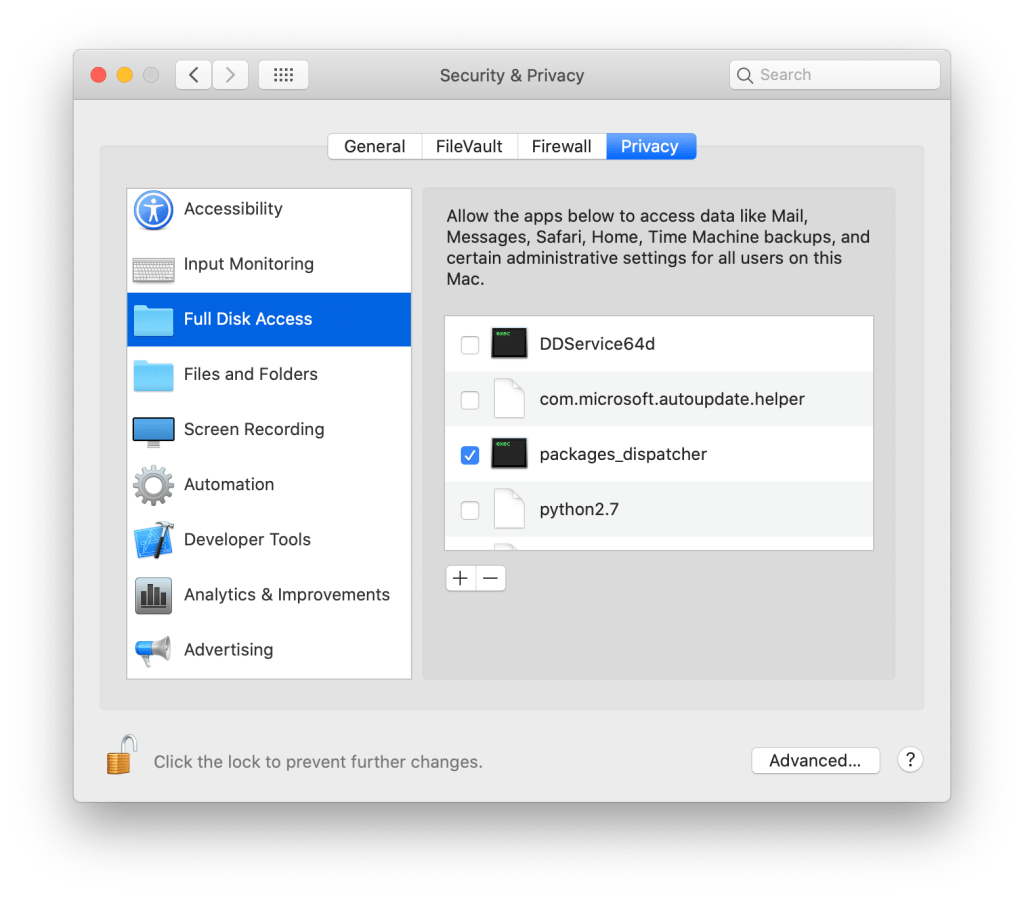Select Developer Tools label
This screenshot has width=1024, height=899.
pos(248,539)
